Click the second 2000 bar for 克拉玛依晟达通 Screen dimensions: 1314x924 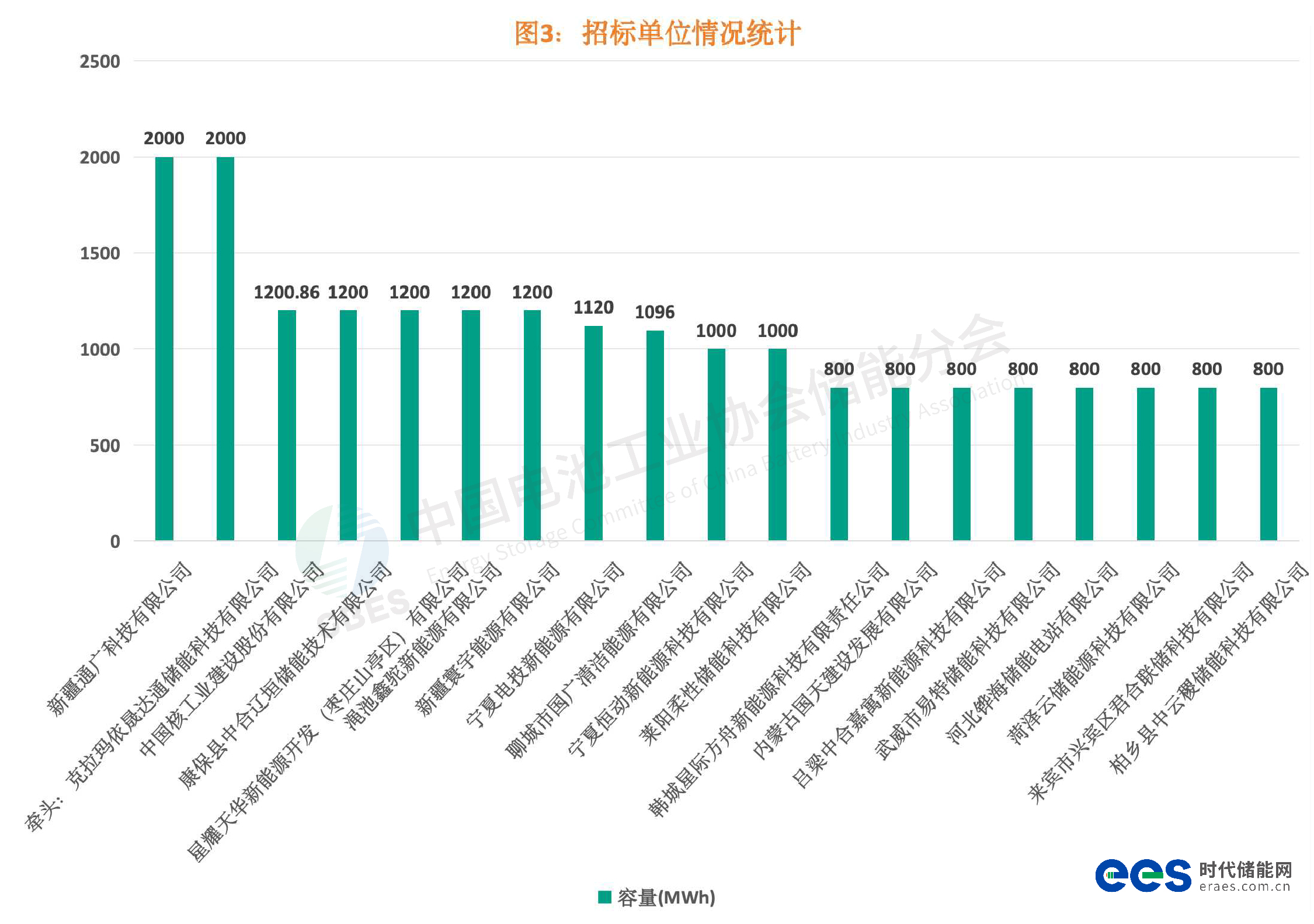pos(225,348)
